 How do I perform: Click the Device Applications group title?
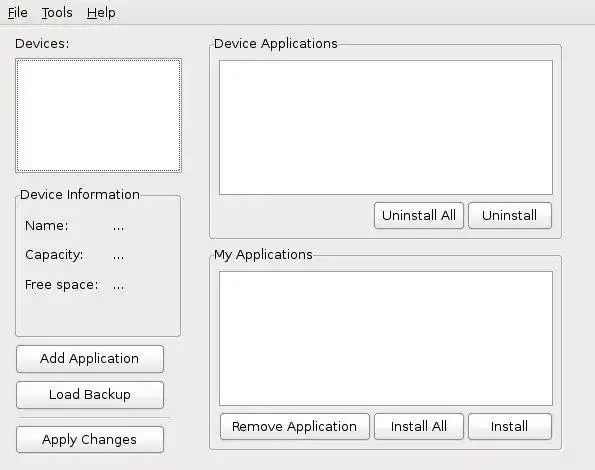tap(275, 44)
